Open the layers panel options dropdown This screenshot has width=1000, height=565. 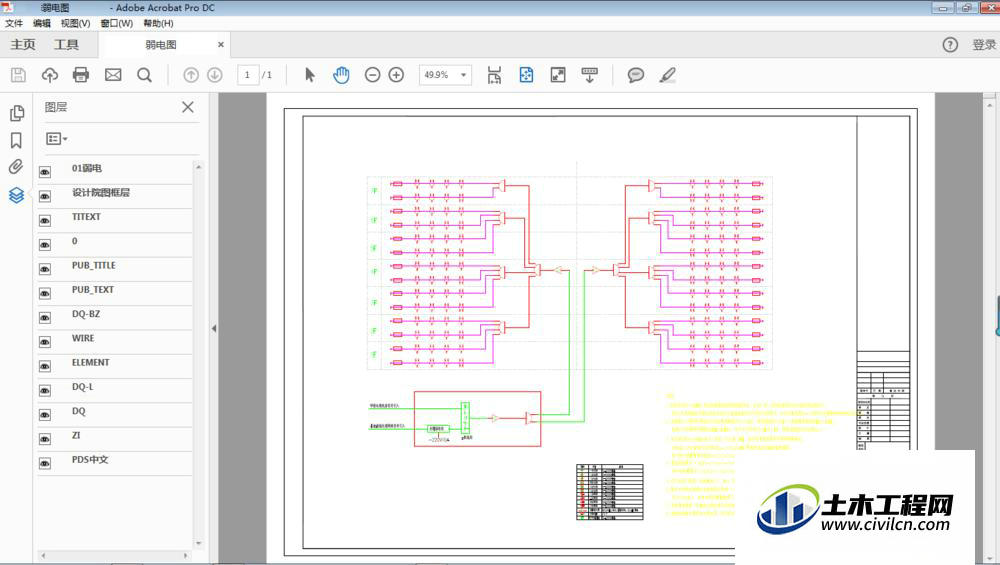pyautogui.click(x=56, y=138)
